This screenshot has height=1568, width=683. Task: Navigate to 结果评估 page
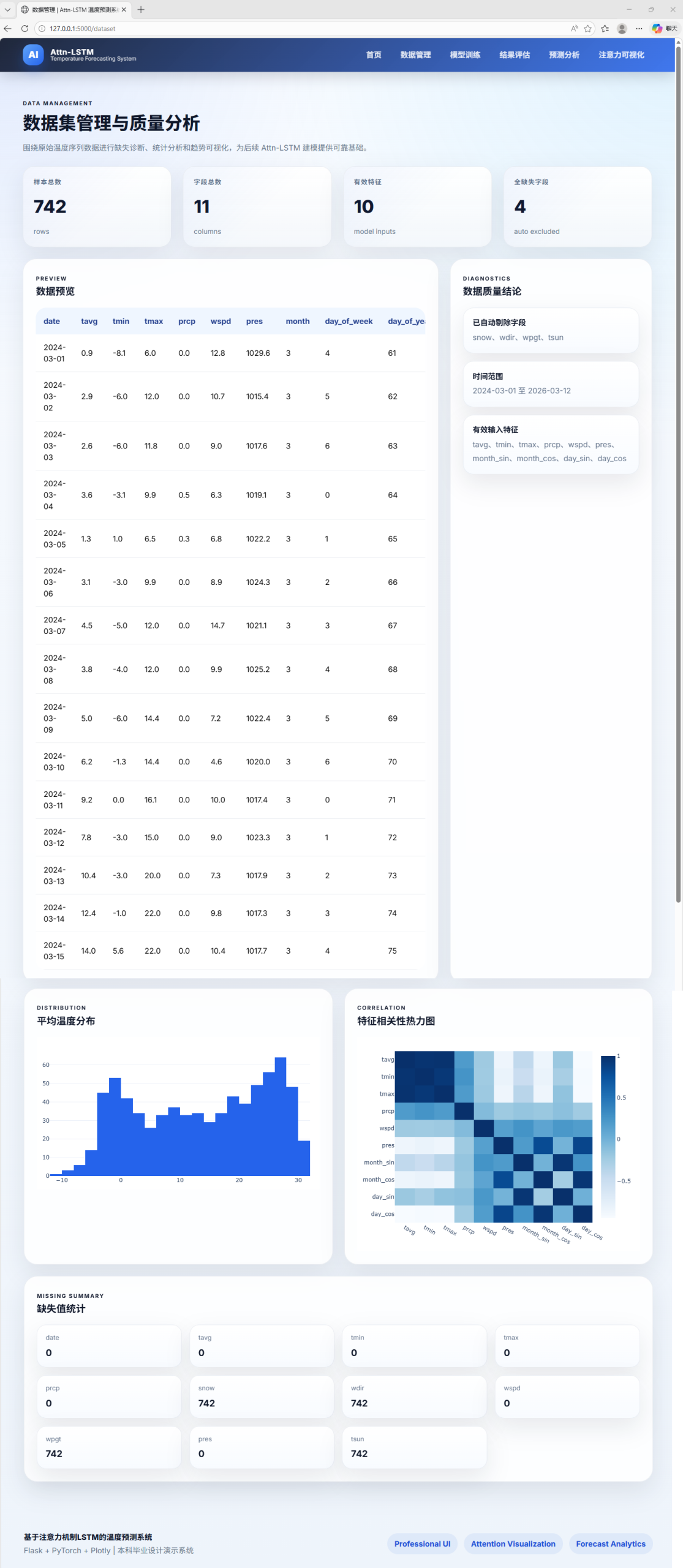tap(515, 55)
